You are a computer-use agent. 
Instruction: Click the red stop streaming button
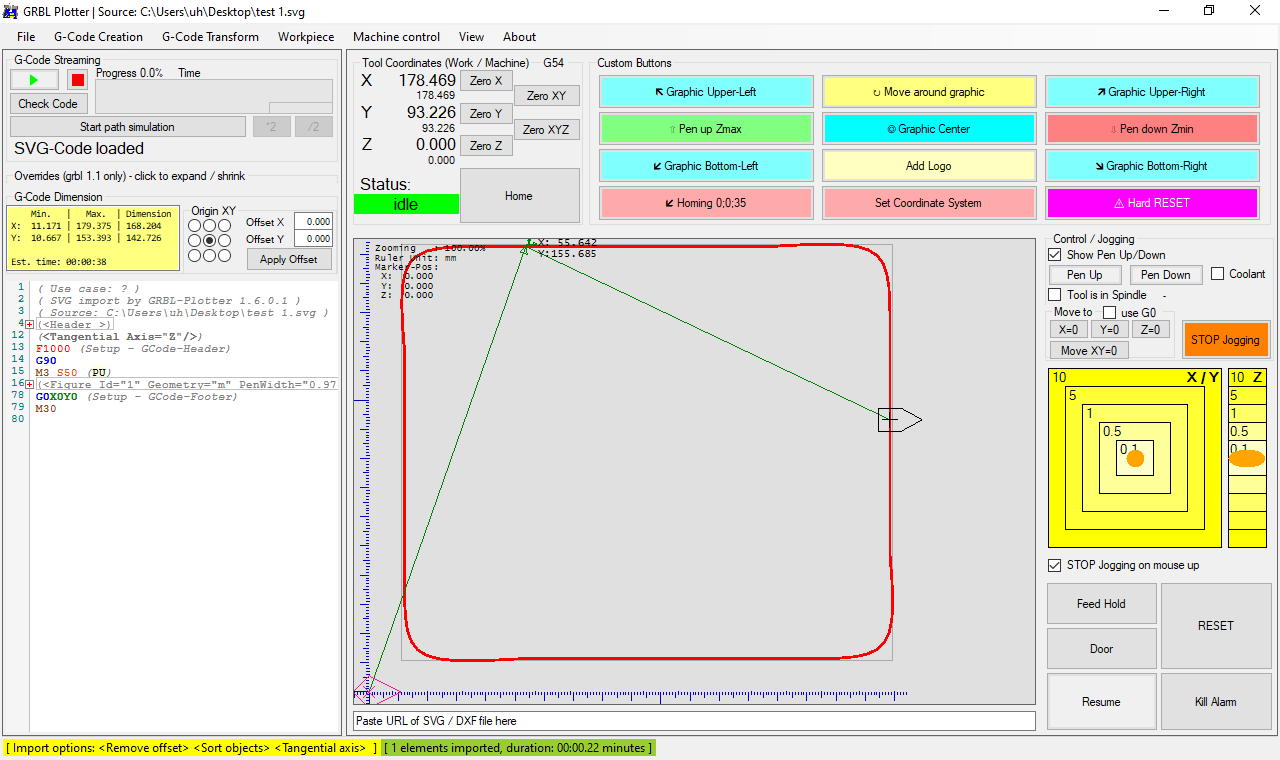click(78, 79)
